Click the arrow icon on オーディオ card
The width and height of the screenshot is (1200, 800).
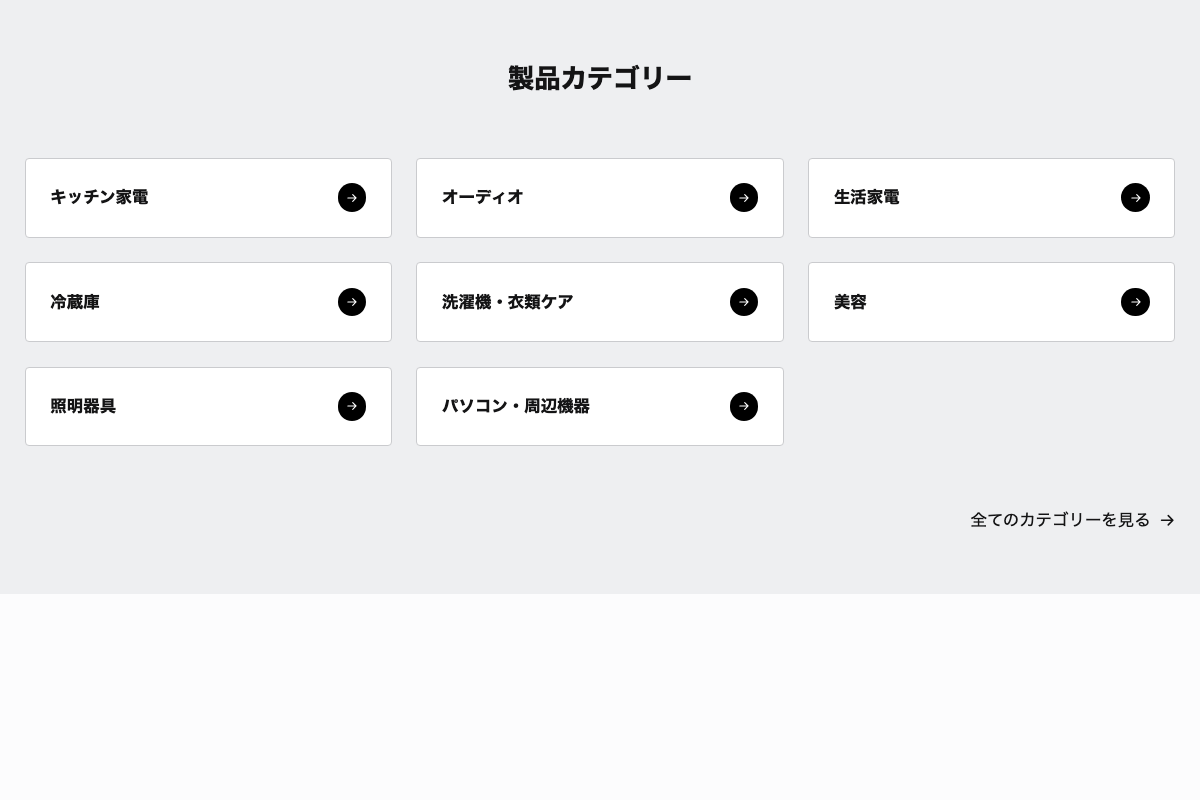tap(744, 197)
